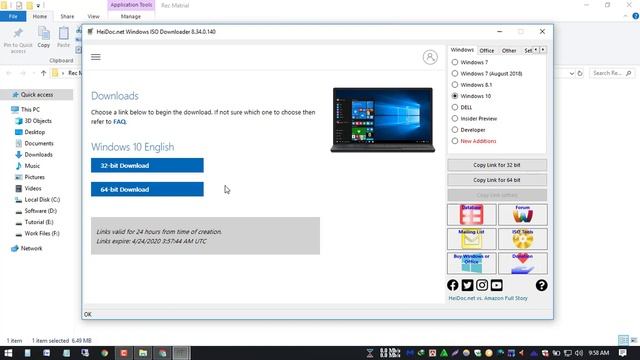Image resolution: width=640 pixels, height=360 pixels.
Task: Click the volume icon in system tray
Action: pyautogui.click(x=579, y=353)
